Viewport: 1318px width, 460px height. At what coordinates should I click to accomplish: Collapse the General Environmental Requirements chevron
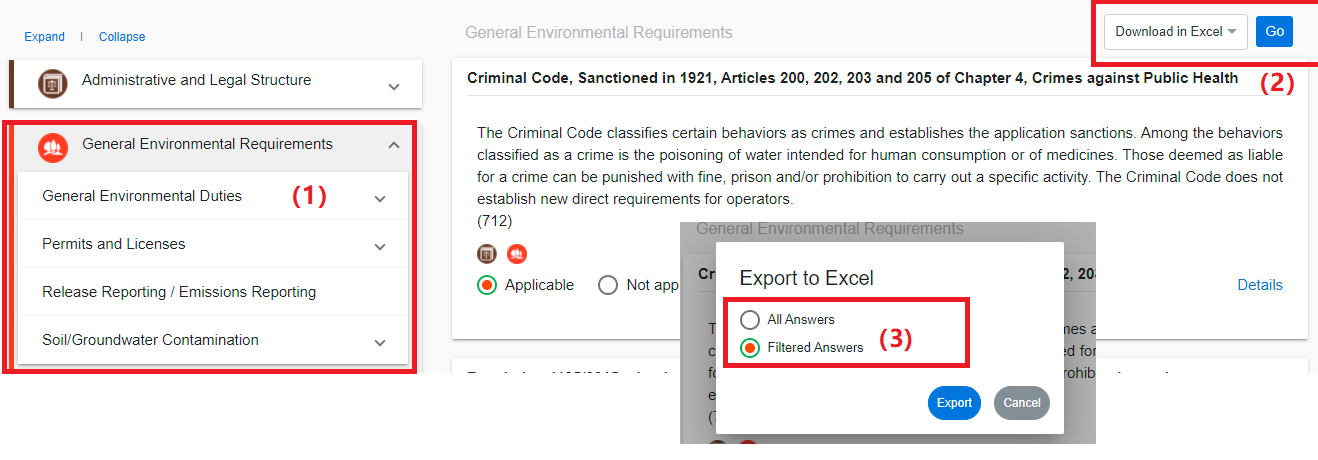394,145
